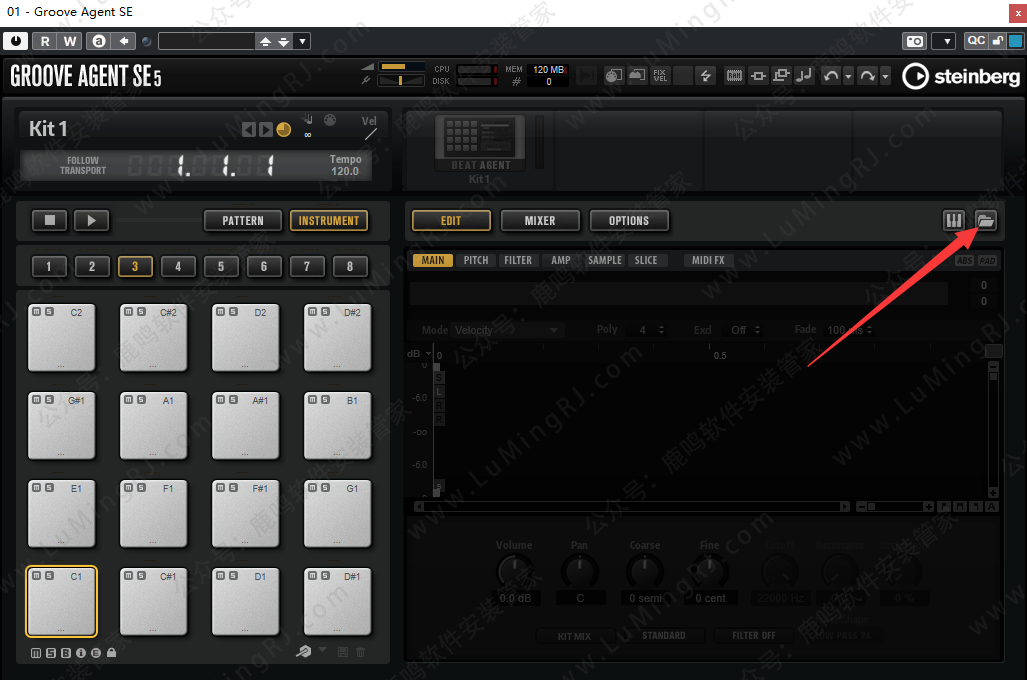Adjust the master tune slider
Viewport: 1027px width, 680px height.
pos(401,81)
